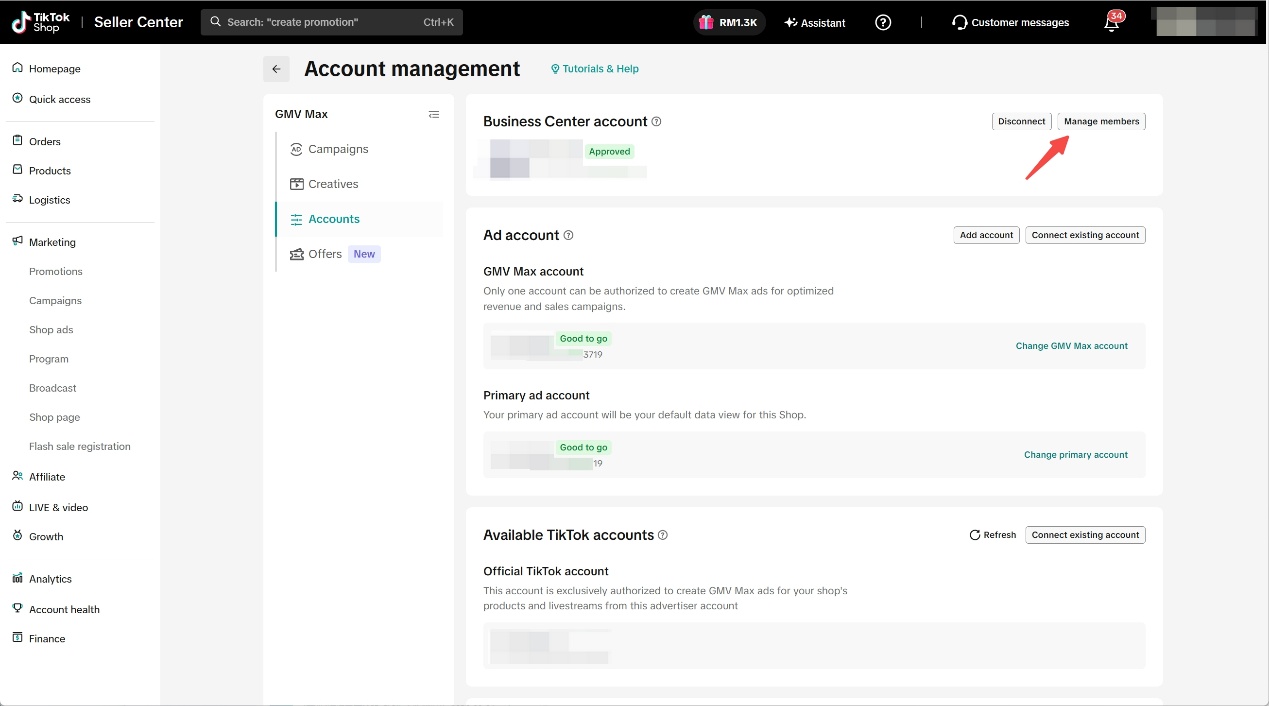Screen dimensions: 1269x706
Task: Open Shop ads in sidebar
Action: coord(51,329)
